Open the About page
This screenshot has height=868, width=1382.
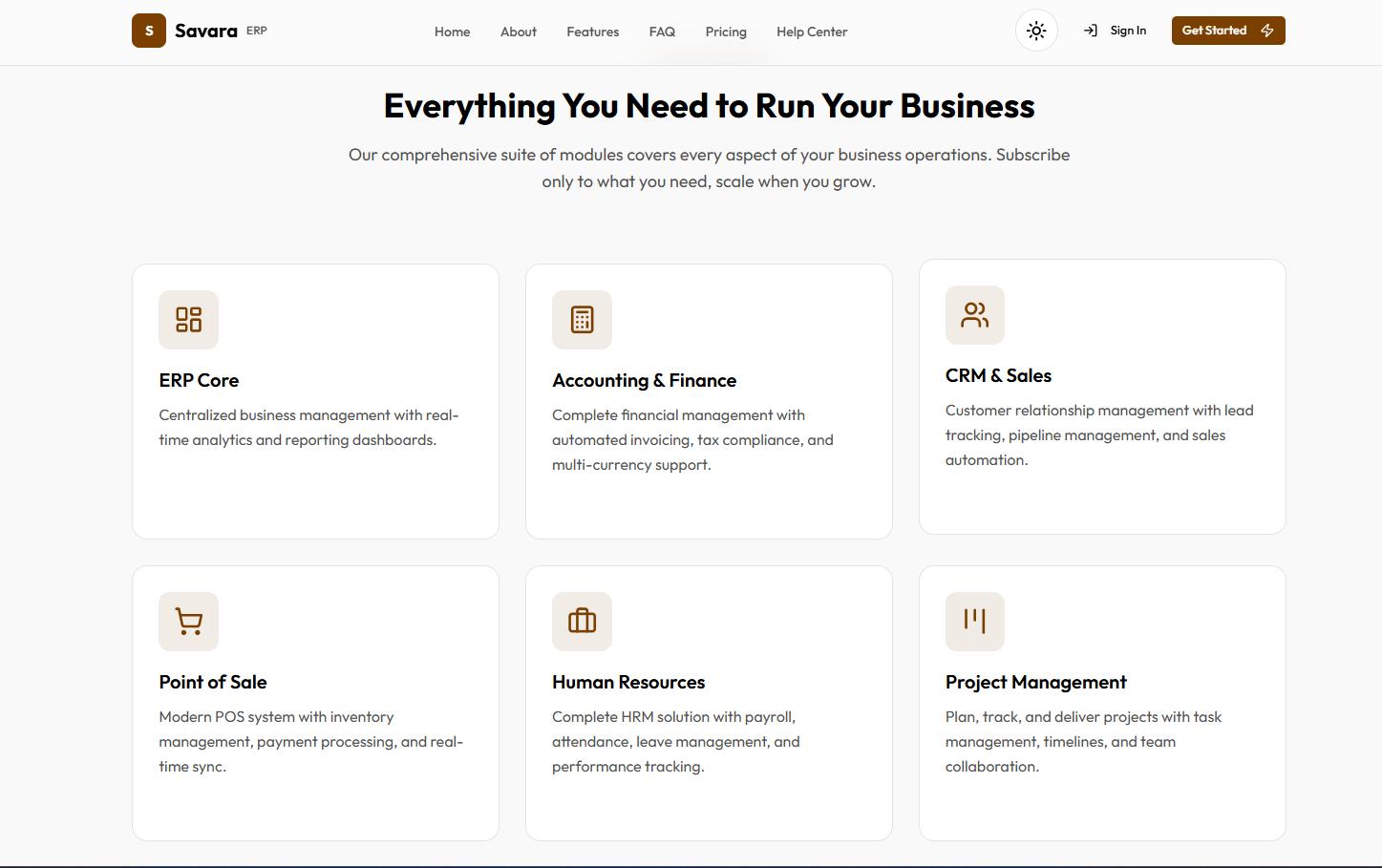(518, 32)
